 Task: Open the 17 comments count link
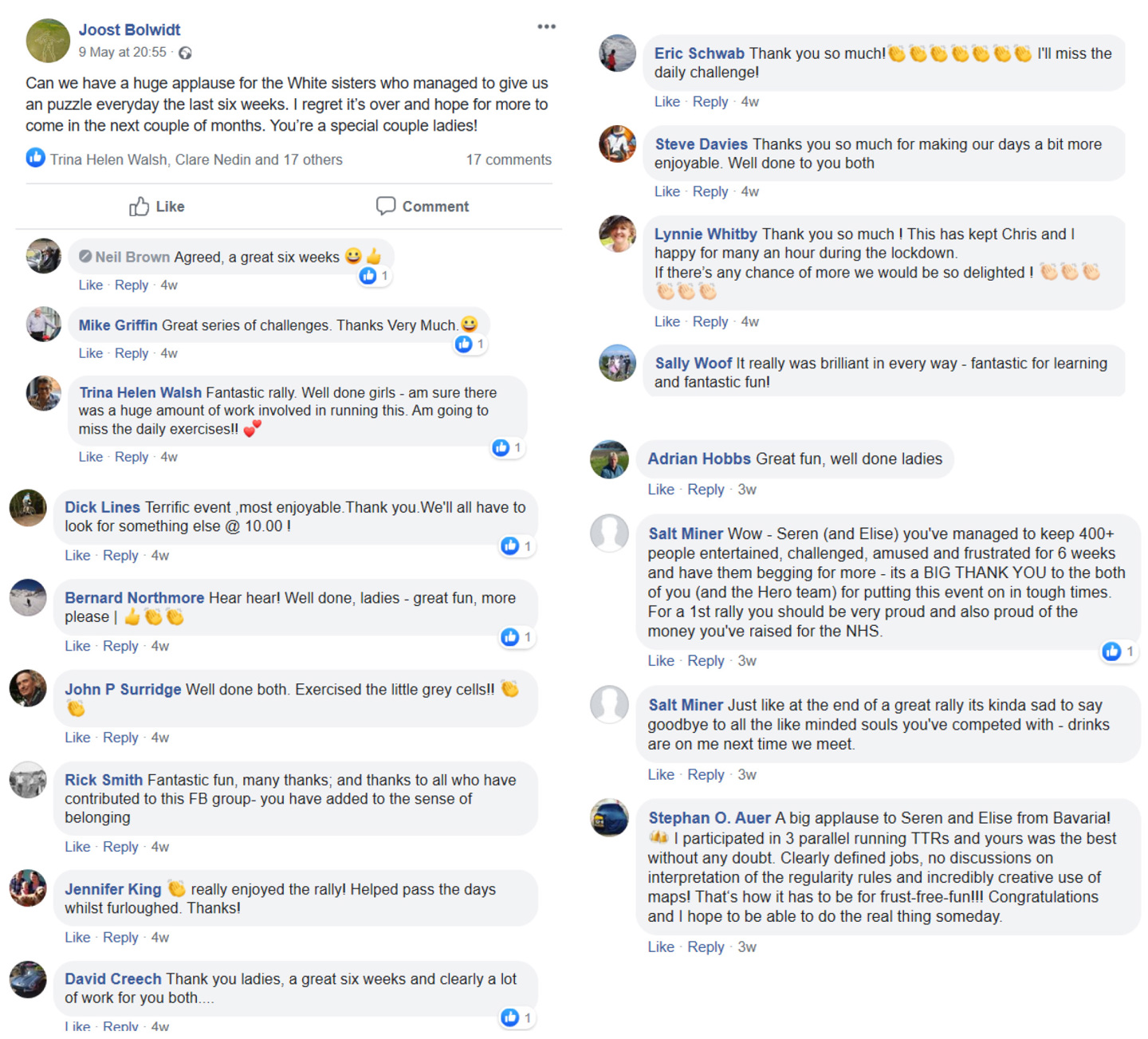[x=509, y=159]
